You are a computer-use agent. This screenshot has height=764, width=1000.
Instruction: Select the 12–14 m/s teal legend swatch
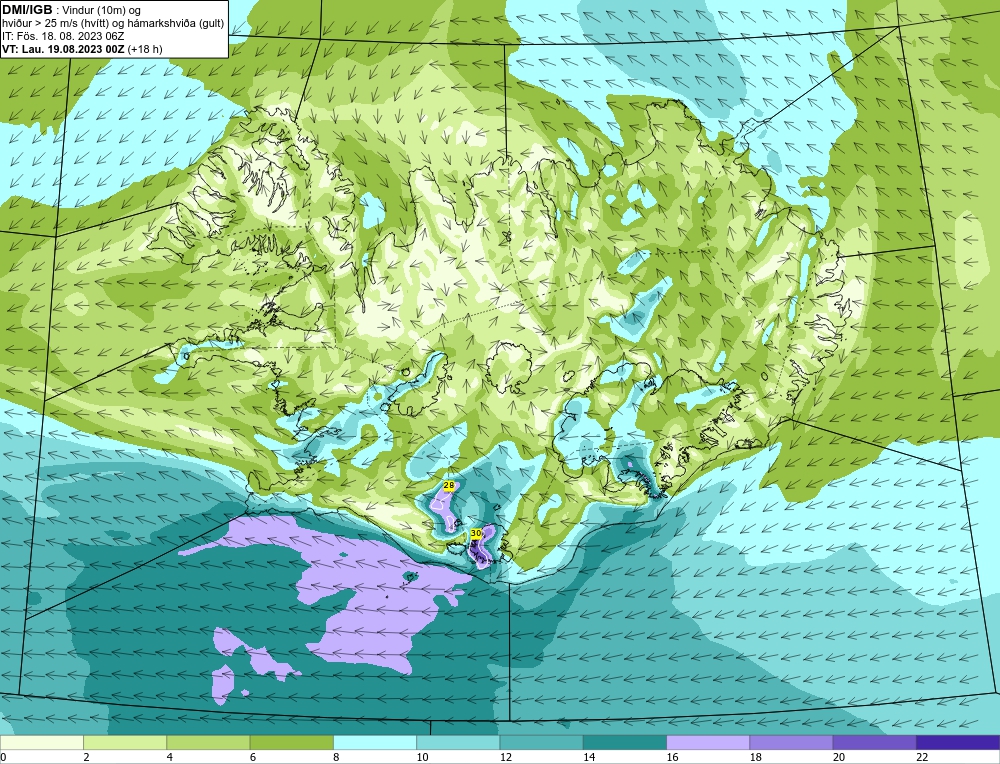[541, 743]
